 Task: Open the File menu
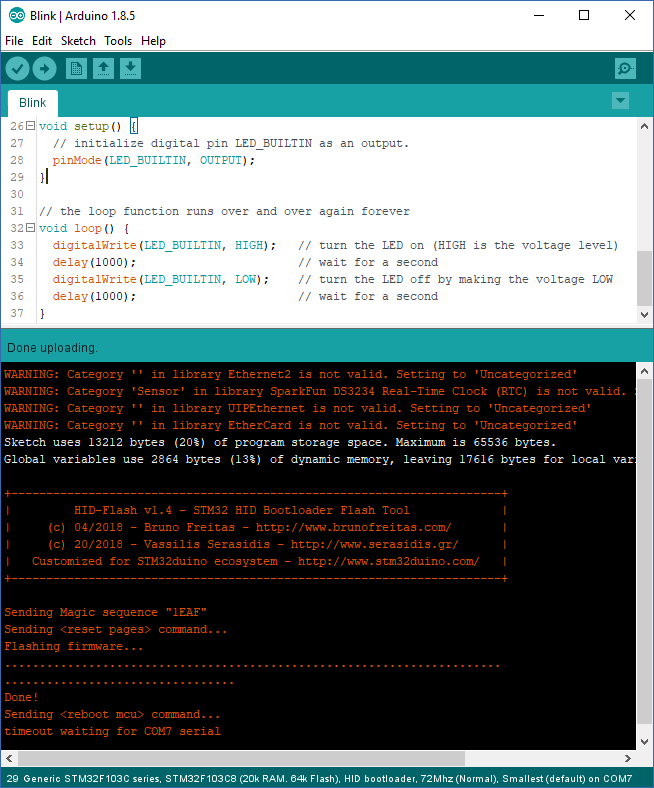(x=14, y=41)
